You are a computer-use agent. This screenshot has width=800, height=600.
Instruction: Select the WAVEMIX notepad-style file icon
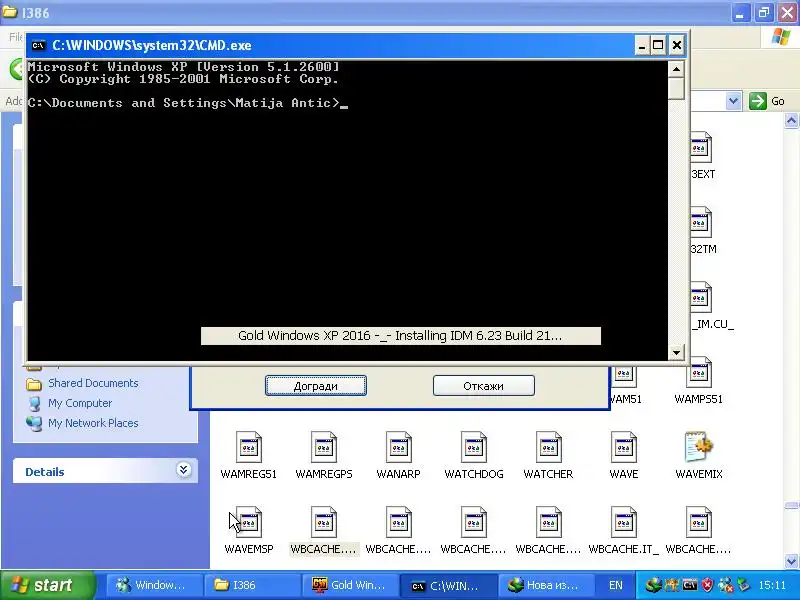[698, 447]
